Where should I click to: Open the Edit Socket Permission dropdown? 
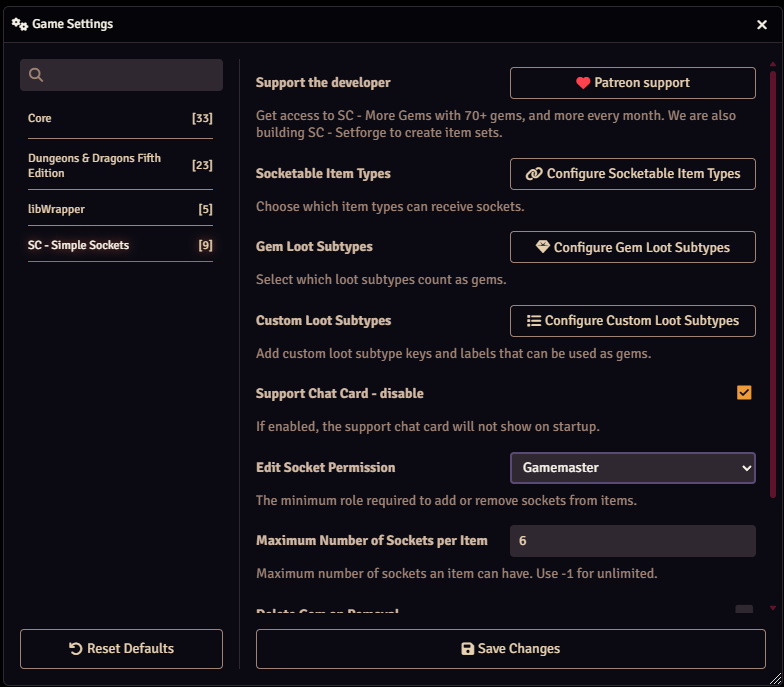pos(632,467)
